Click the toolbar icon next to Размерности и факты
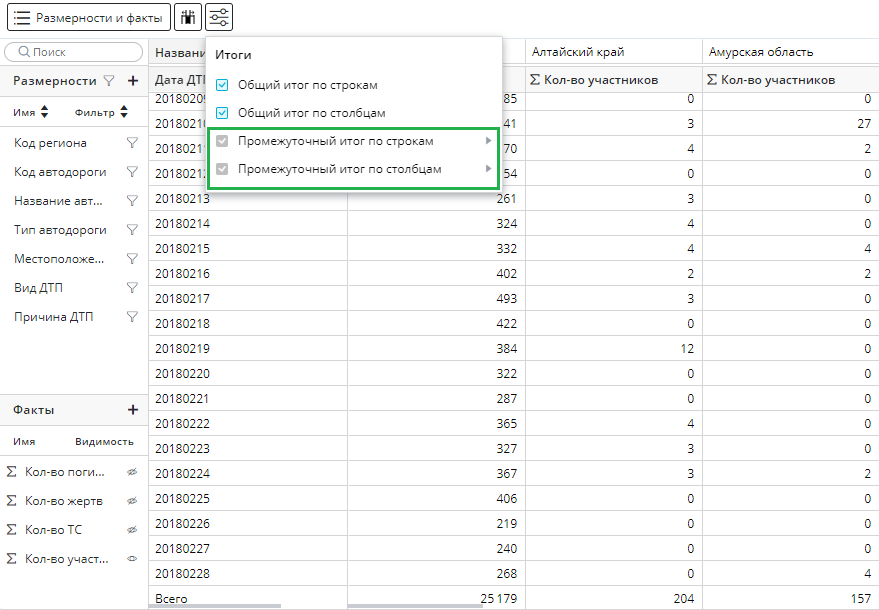The width and height of the screenshot is (879, 610). (187, 17)
